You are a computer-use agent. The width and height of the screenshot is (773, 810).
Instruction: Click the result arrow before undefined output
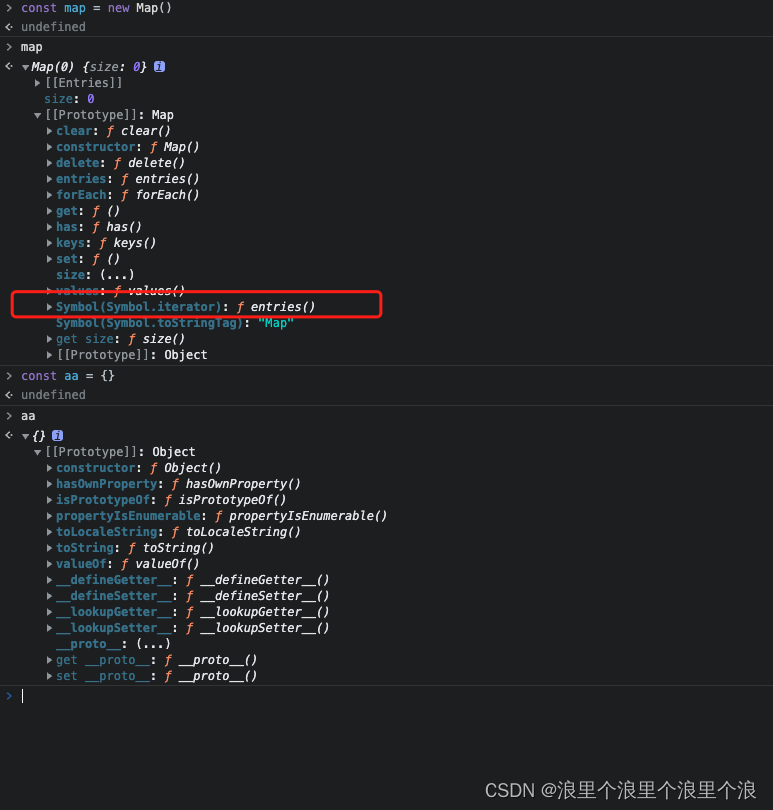[x=8, y=26]
